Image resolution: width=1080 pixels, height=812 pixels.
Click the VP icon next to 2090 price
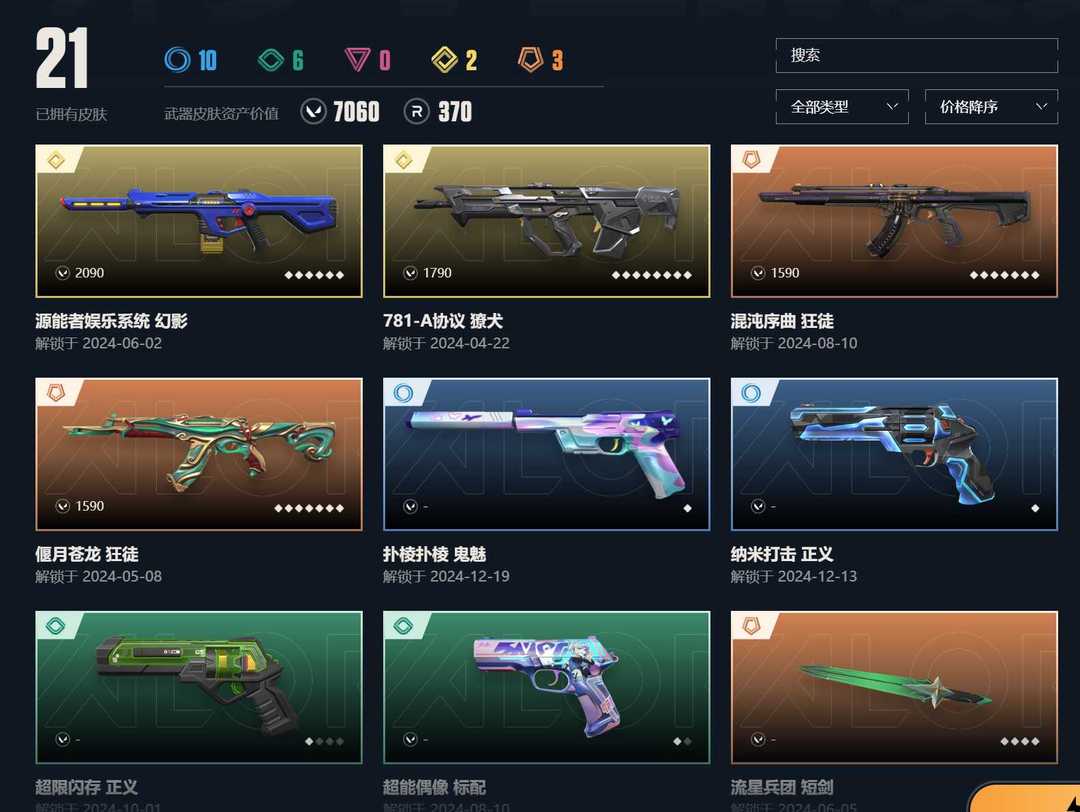63,273
